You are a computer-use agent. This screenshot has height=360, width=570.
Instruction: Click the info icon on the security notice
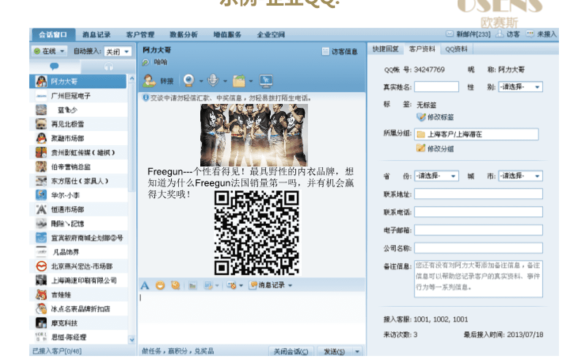coord(146,98)
